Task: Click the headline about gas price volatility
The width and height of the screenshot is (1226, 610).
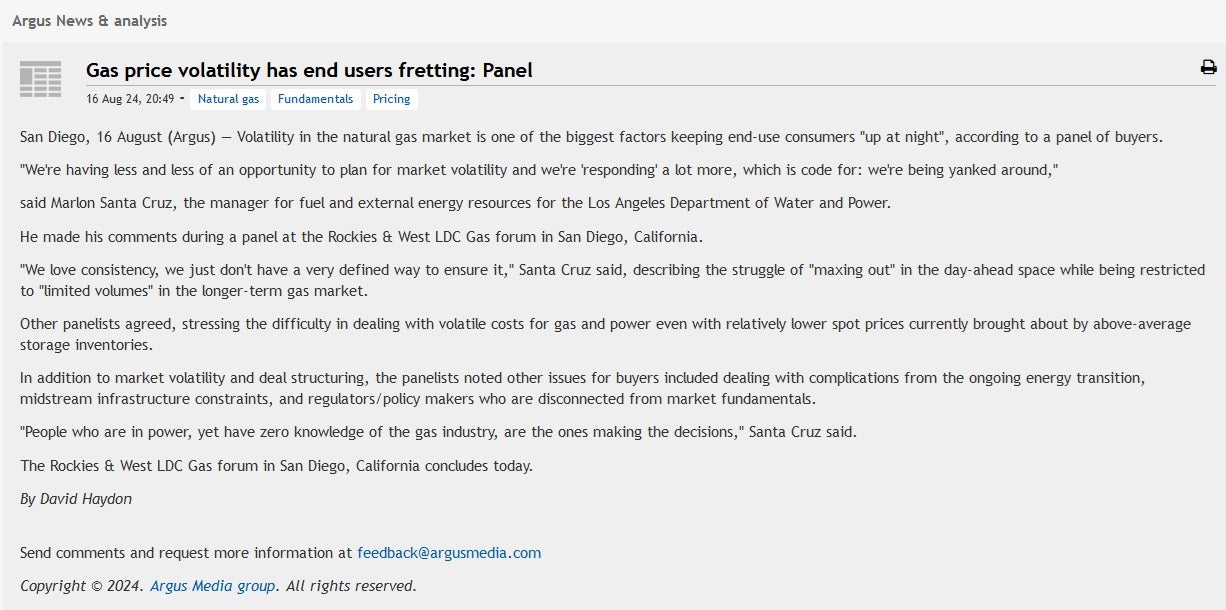Action: pyautogui.click(x=309, y=70)
